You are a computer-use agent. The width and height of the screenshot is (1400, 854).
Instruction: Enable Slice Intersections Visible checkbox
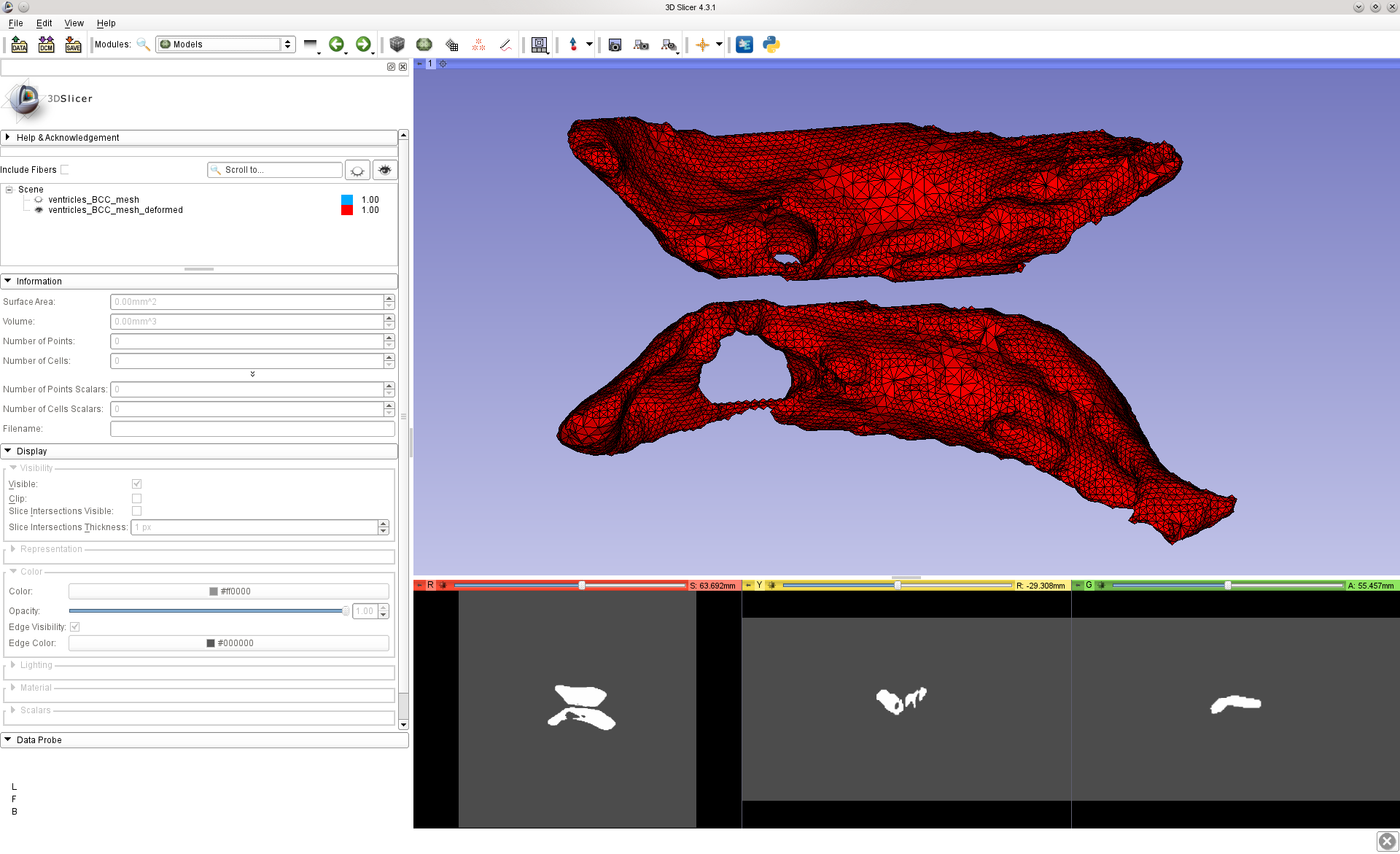tap(136, 511)
